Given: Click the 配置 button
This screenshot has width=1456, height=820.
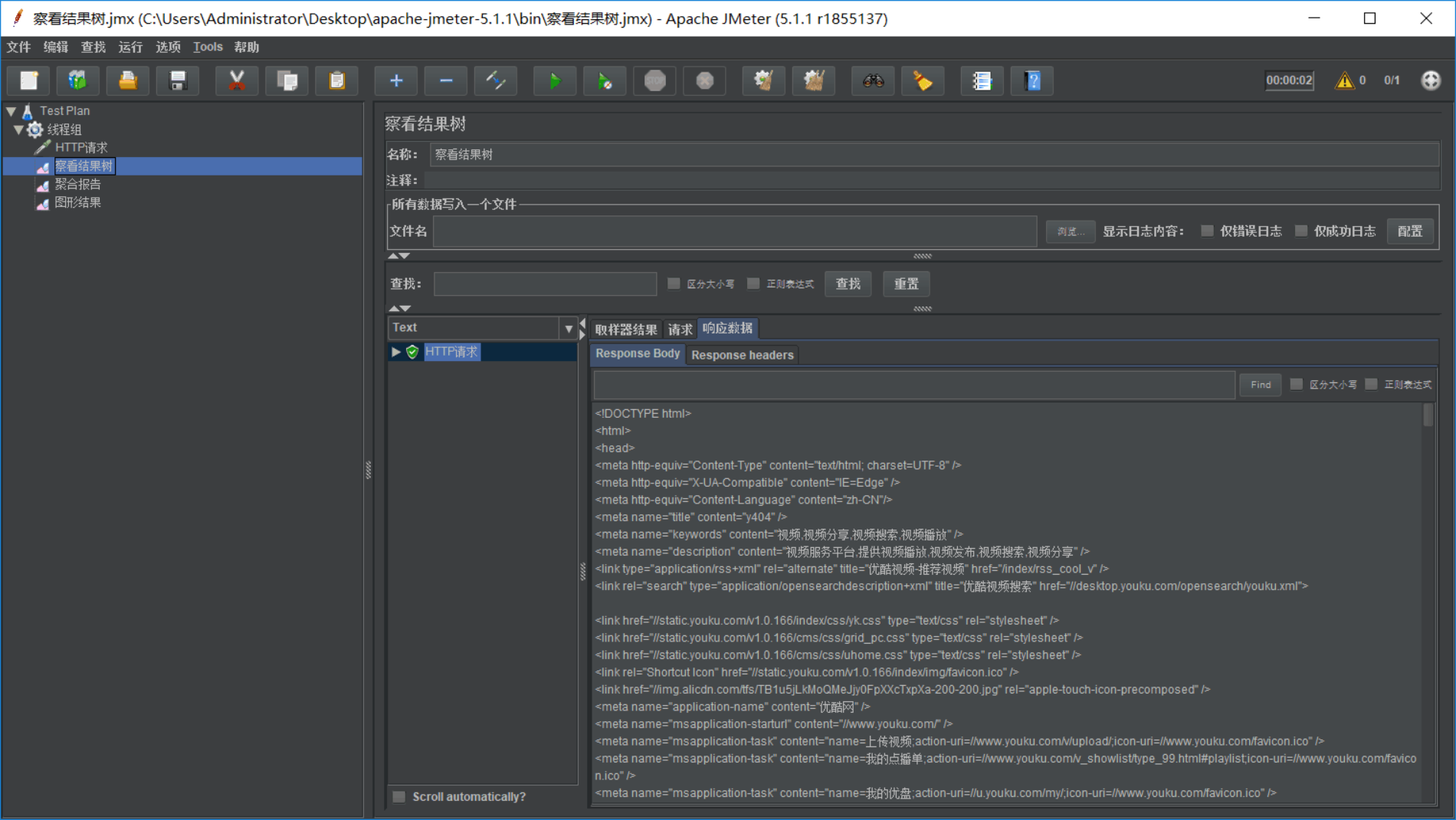Looking at the screenshot, I should [1409, 231].
